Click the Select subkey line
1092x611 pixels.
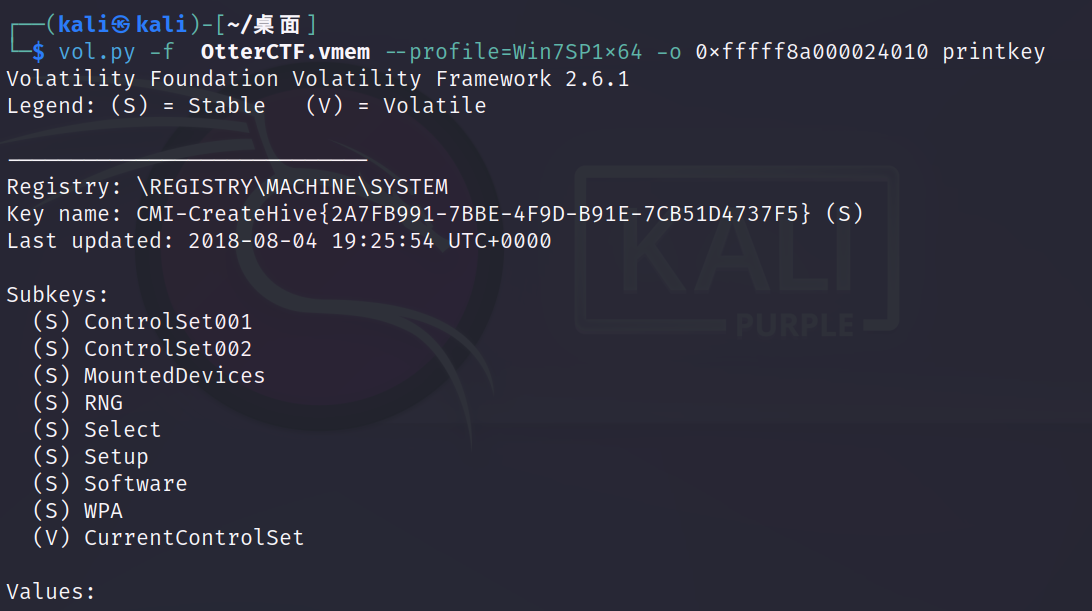pos(122,430)
